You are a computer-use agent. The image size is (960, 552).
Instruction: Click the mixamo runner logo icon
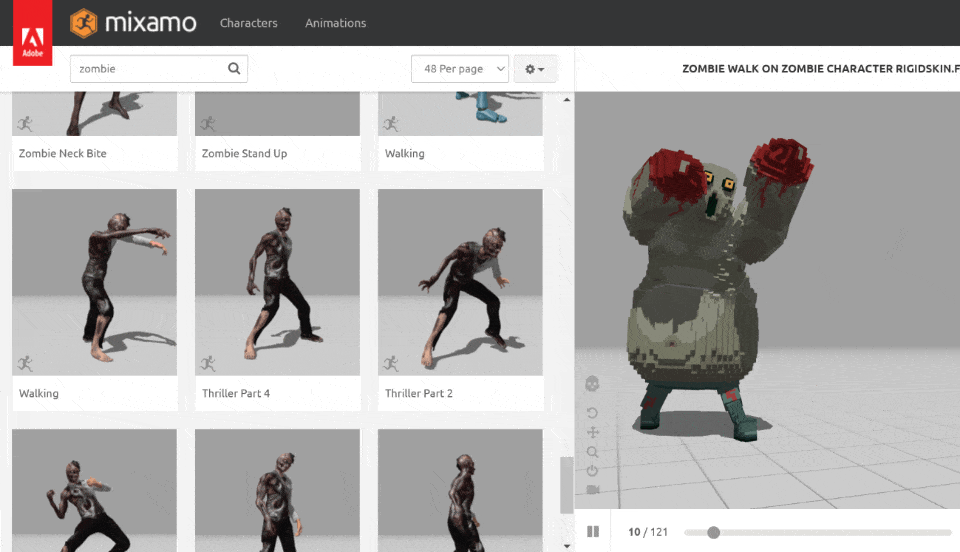click(x=83, y=23)
